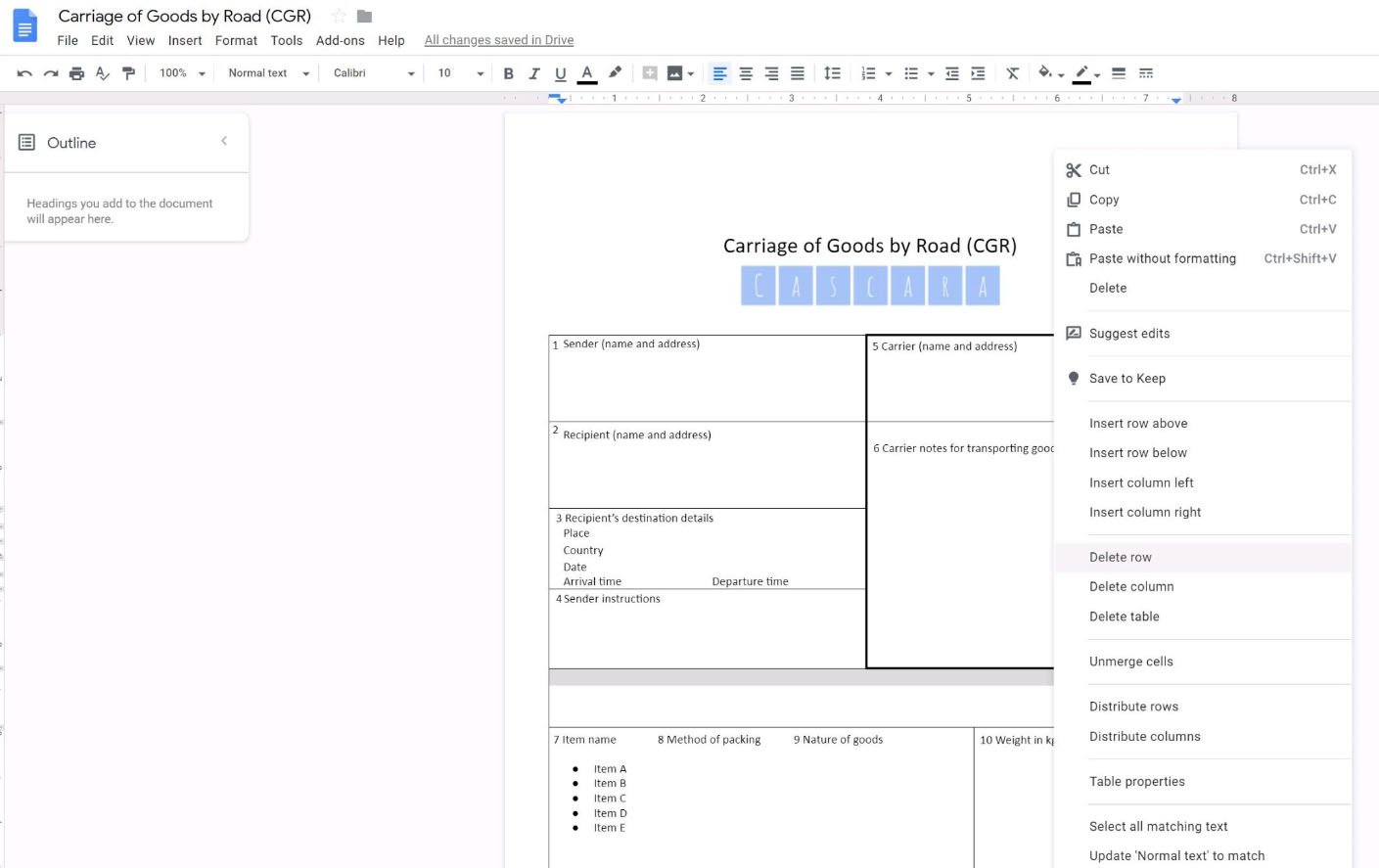Collapse the Outline panel
Viewport: 1379px width, 868px height.
pyautogui.click(x=224, y=141)
